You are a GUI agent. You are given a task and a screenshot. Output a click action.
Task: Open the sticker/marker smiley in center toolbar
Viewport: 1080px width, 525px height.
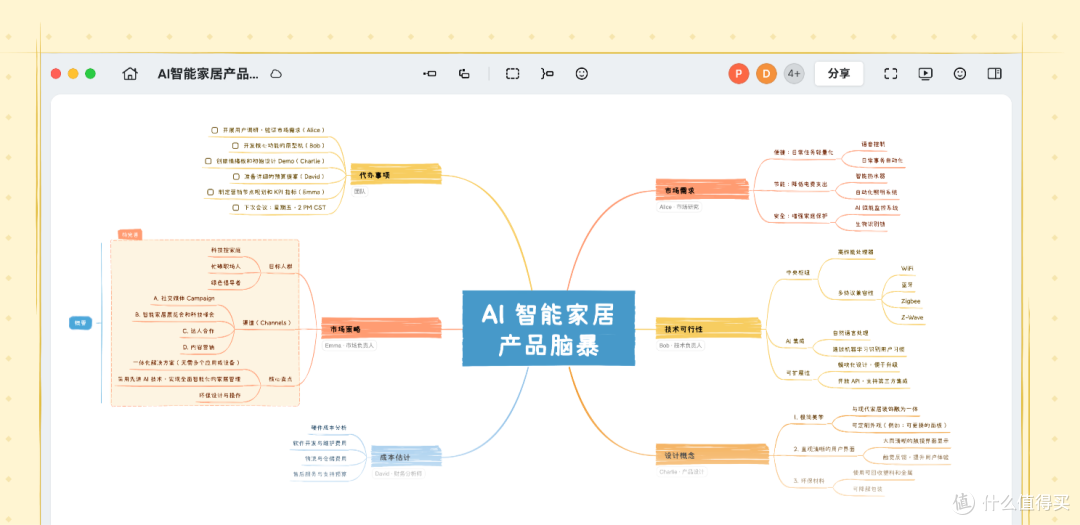click(582, 74)
